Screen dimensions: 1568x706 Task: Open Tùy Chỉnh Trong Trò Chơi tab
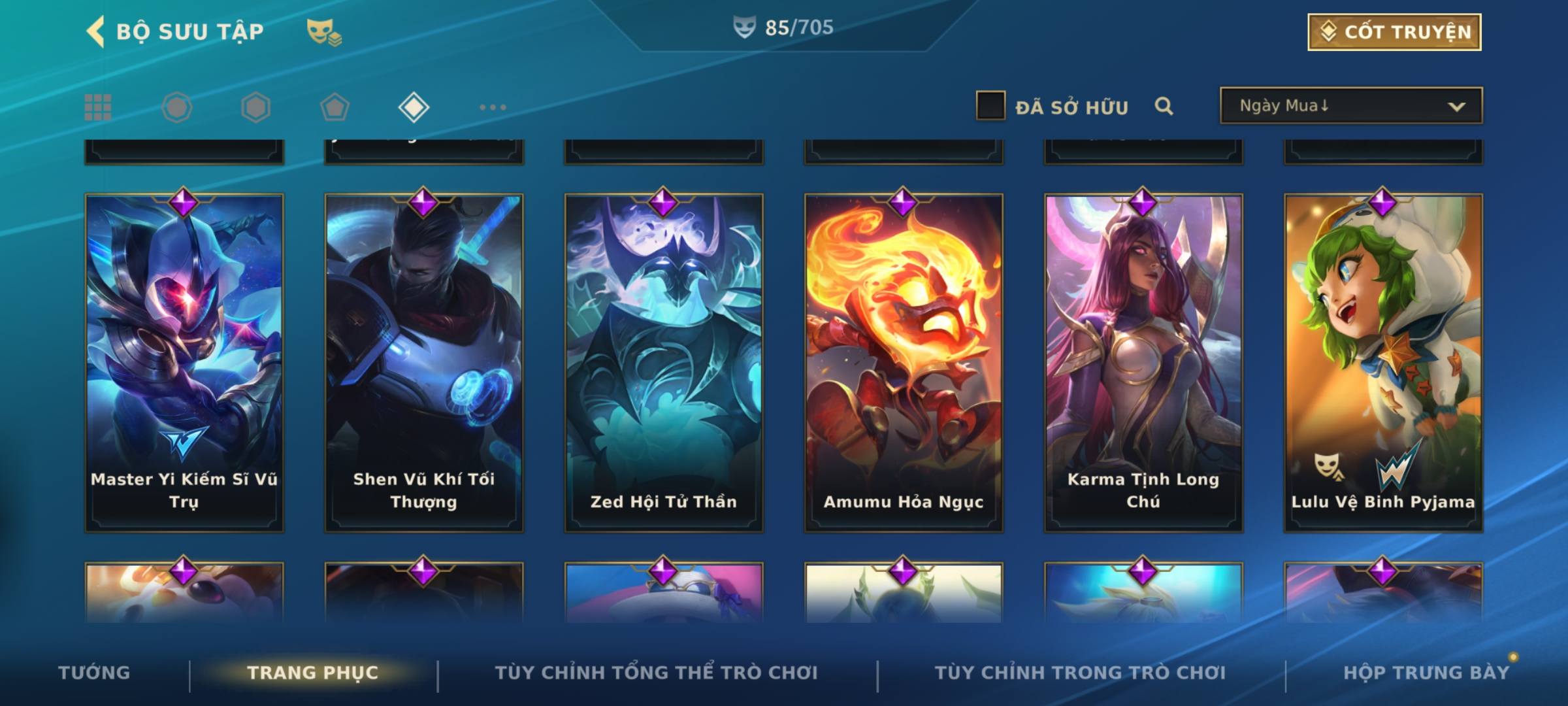pos(1080,673)
